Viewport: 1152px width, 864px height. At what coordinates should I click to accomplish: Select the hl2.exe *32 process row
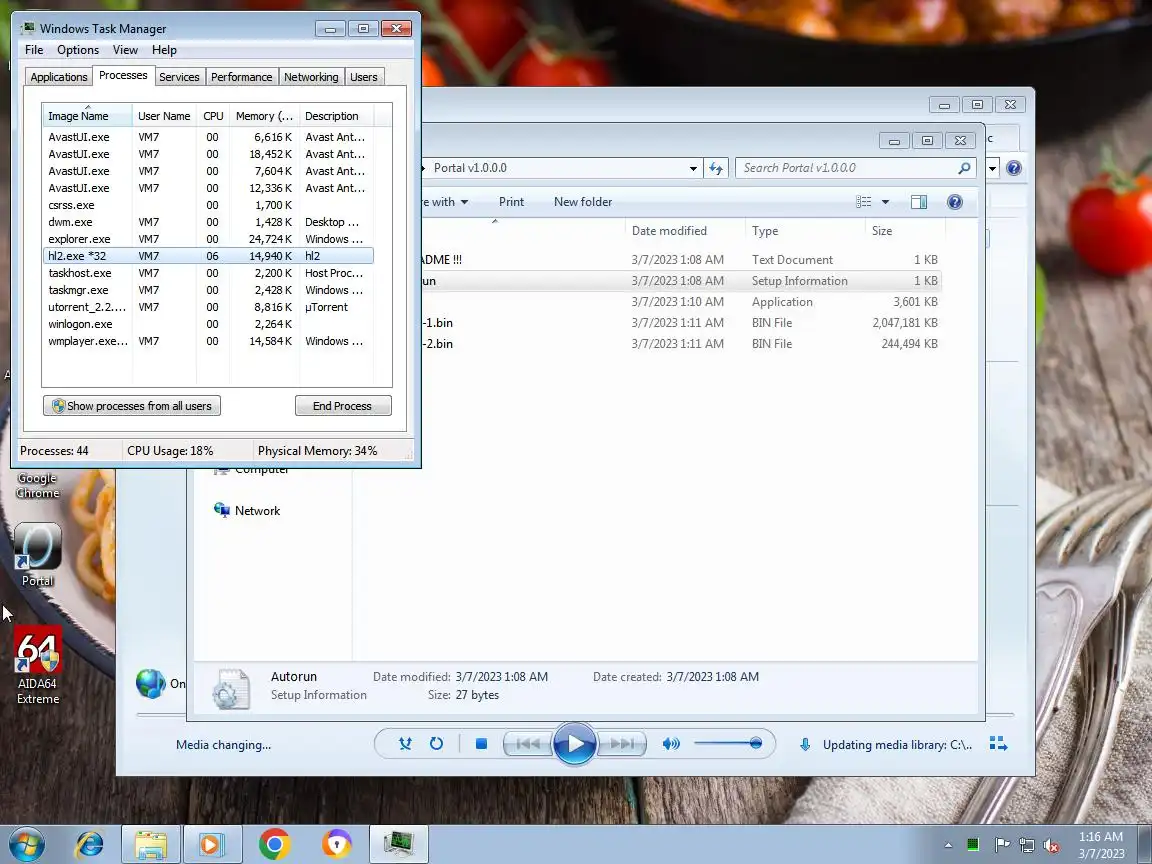[x=209, y=256]
